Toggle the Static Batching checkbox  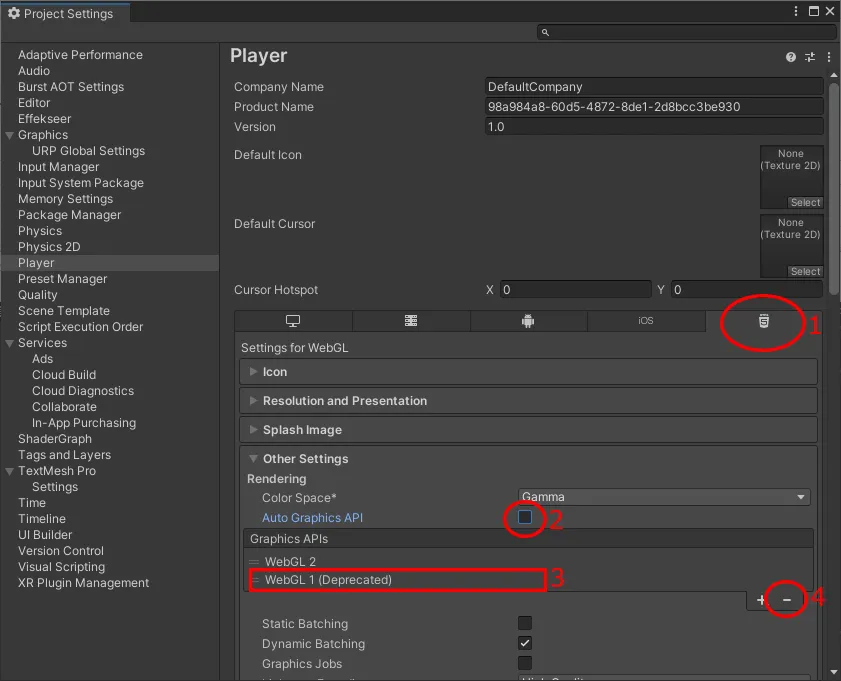tap(525, 624)
